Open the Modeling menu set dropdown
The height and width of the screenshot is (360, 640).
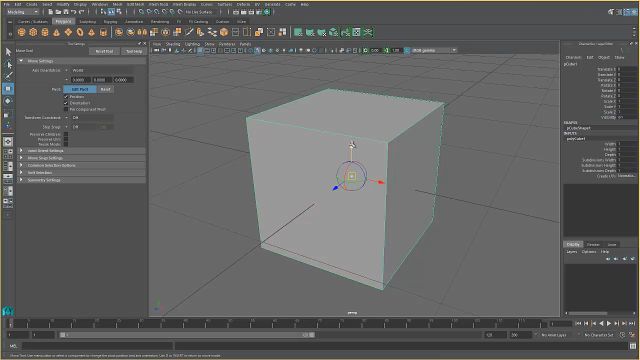(22, 12)
